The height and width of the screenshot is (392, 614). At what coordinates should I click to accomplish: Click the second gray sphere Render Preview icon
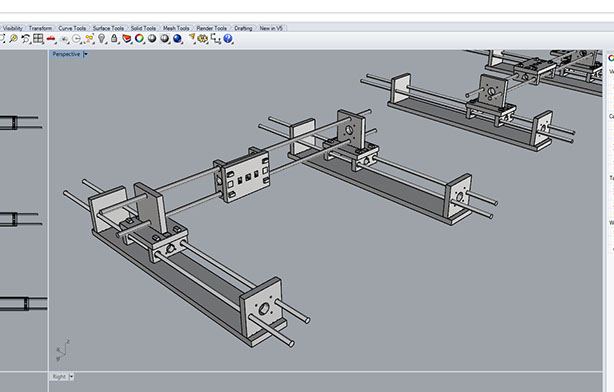coord(164,39)
